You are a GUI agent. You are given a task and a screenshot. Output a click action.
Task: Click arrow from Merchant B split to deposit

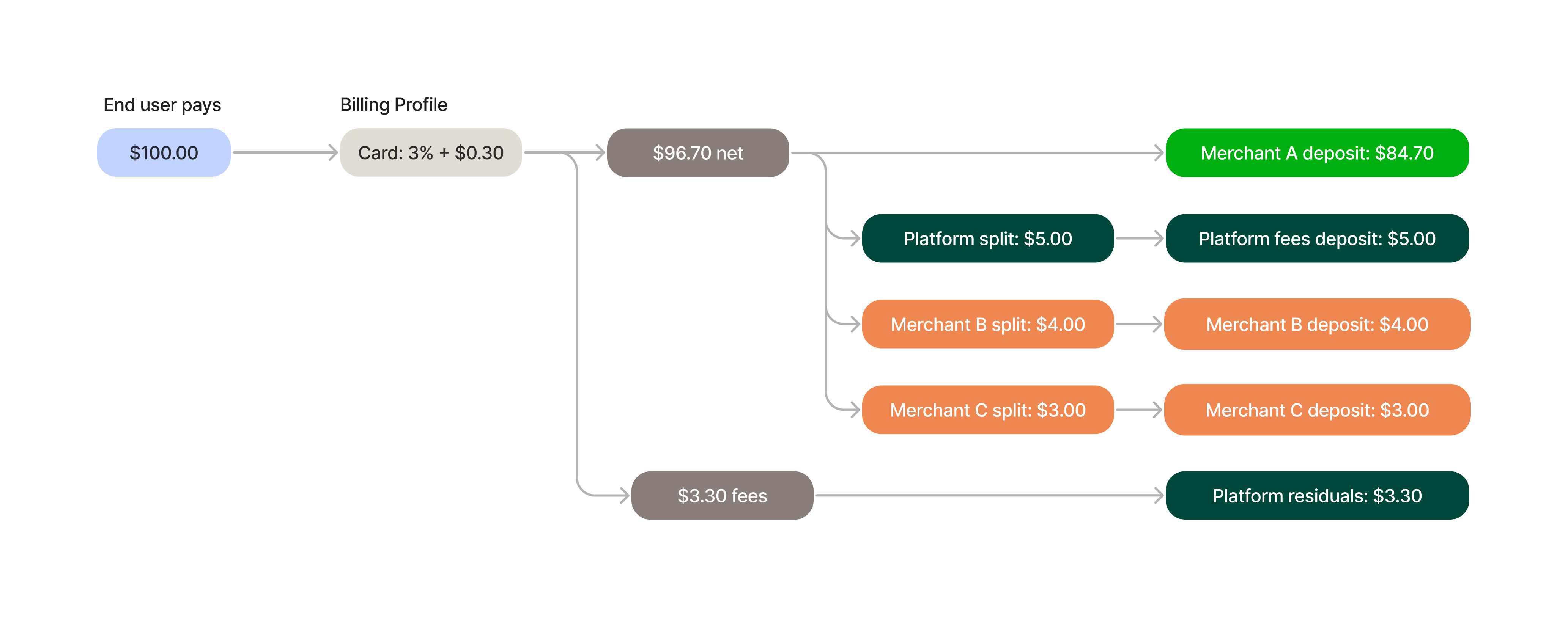[x=1140, y=324]
